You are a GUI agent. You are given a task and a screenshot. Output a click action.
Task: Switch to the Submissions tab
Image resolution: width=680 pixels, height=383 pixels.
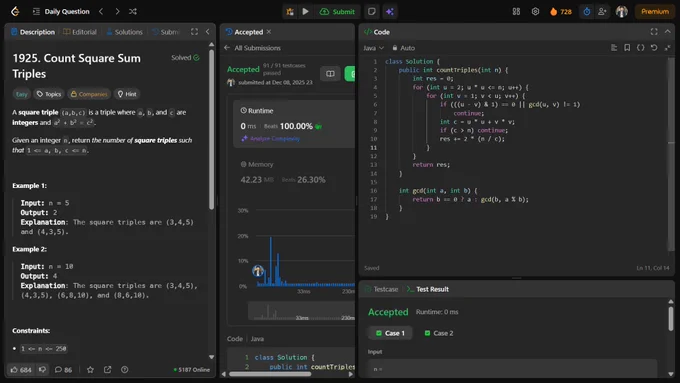tap(166, 32)
